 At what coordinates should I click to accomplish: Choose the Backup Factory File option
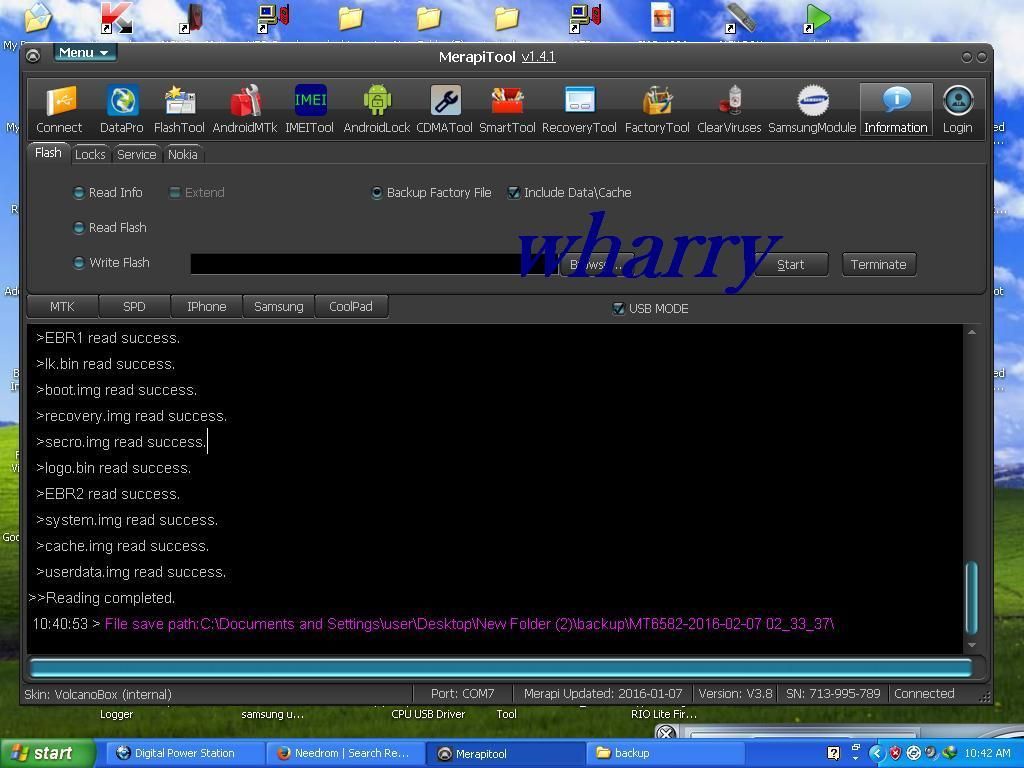432,193
